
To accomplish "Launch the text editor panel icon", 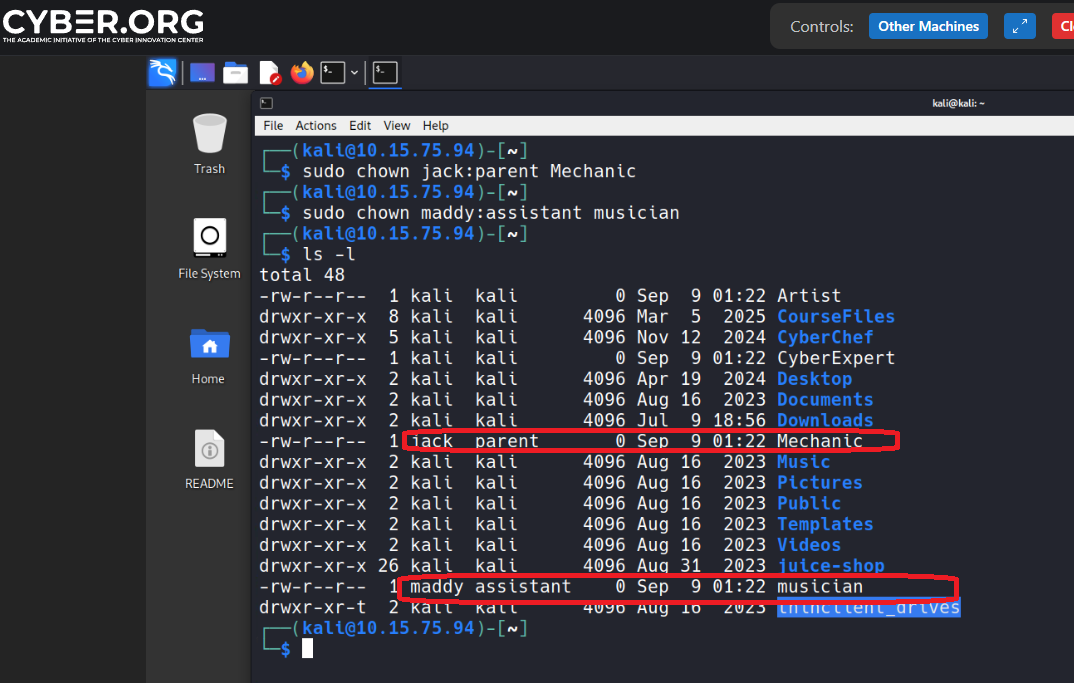I will coord(269,73).
